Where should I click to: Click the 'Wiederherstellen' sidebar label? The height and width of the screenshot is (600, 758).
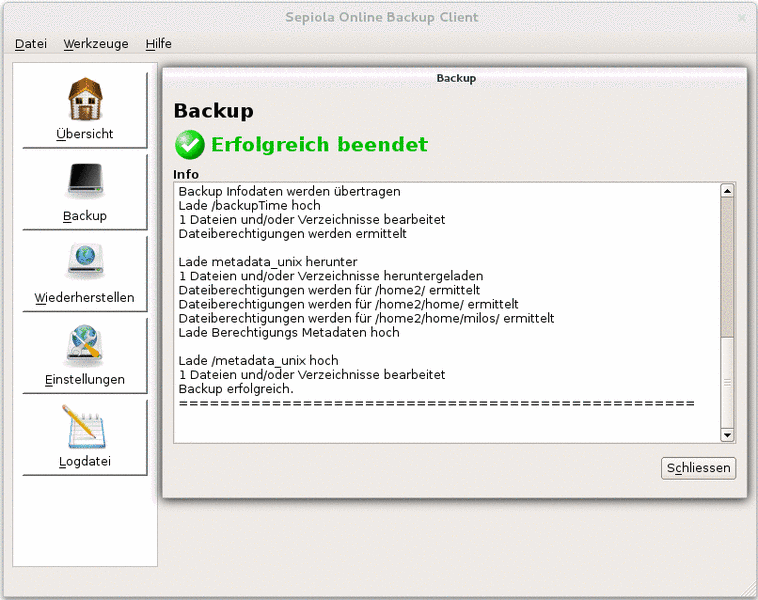(x=85, y=297)
